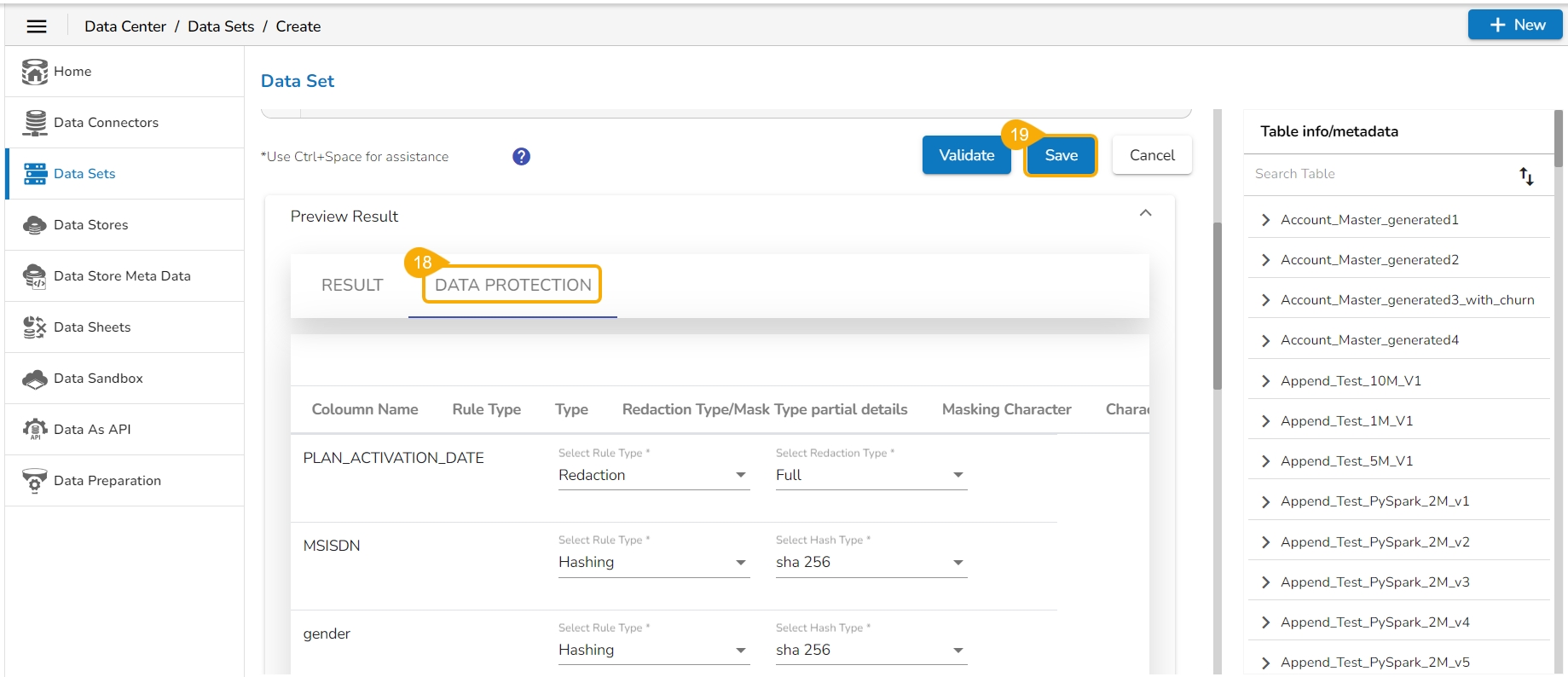Click the Home sidebar icon
The height and width of the screenshot is (677, 1568).
(x=35, y=72)
